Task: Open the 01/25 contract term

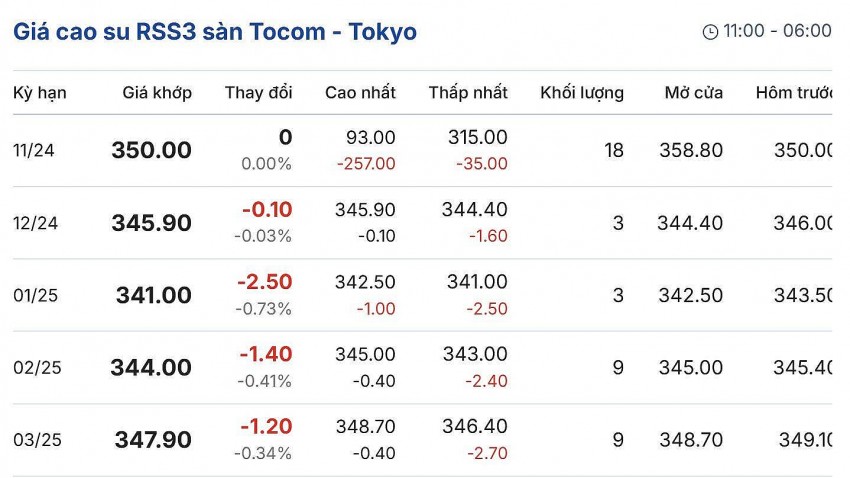Action: tap(35, 295)
